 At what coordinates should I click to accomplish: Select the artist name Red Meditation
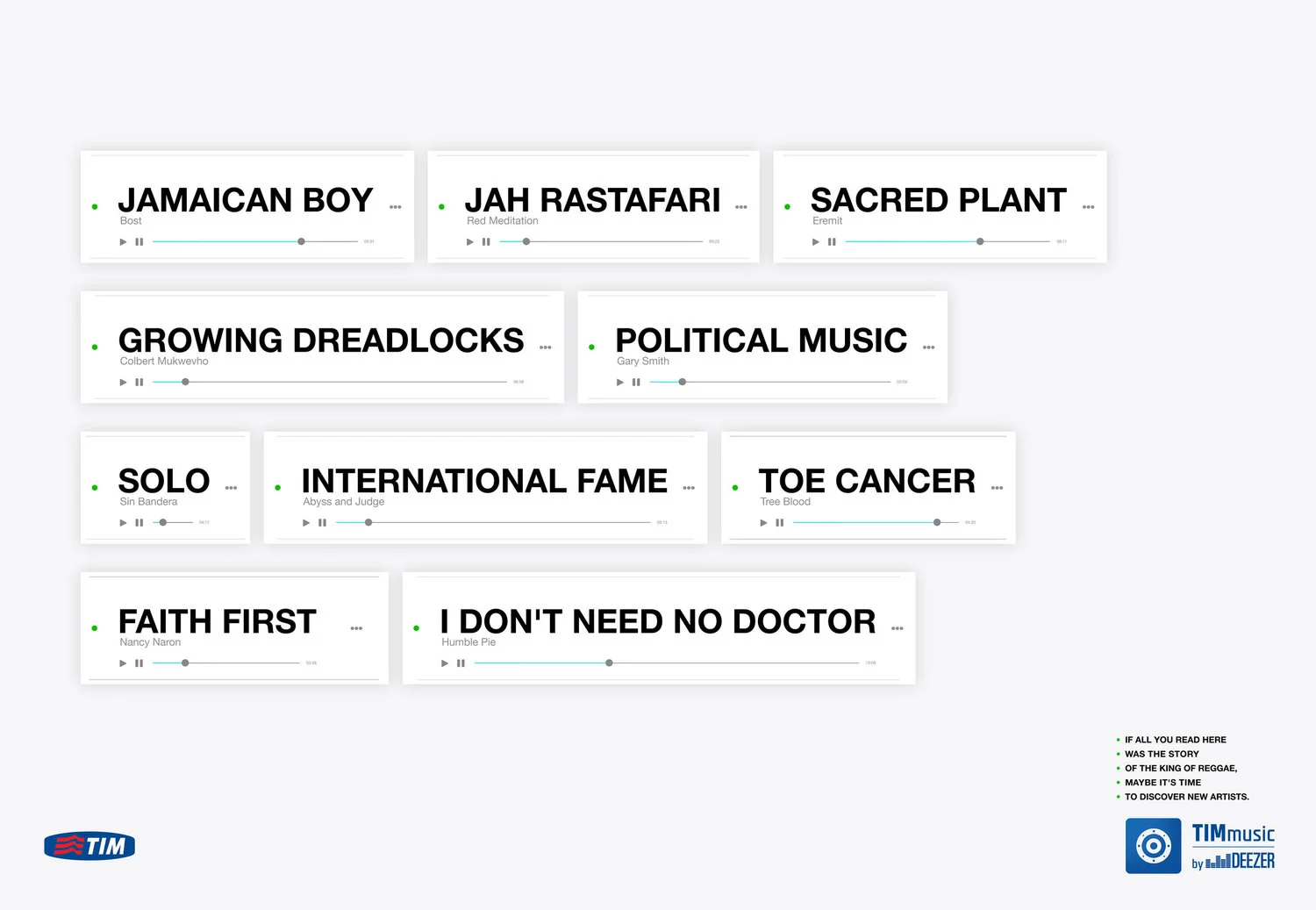tap(503, 220)
